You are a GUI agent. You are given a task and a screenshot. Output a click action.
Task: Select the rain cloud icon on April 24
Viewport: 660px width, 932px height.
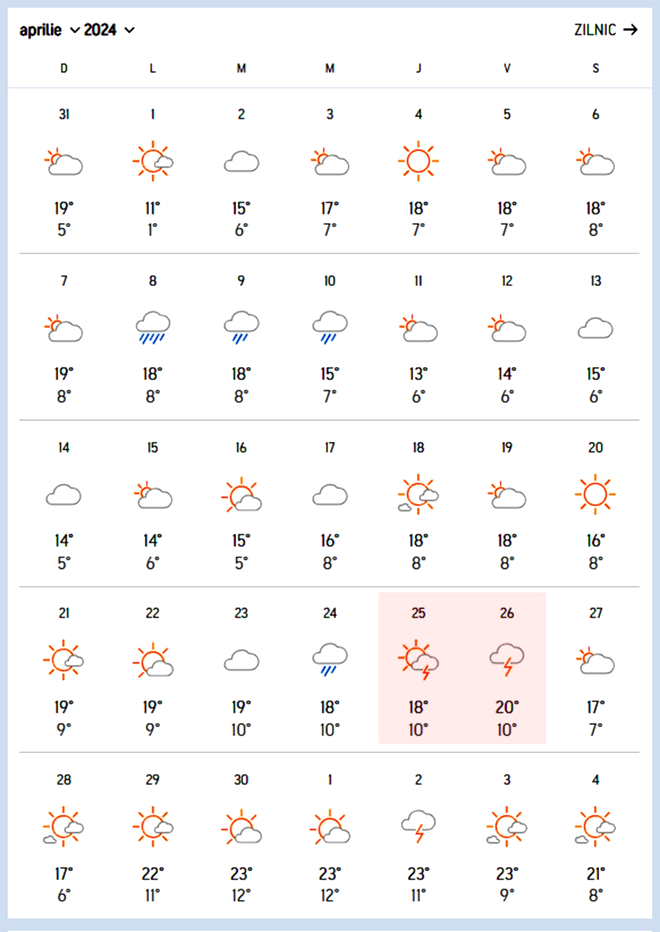tap(329, 660)
